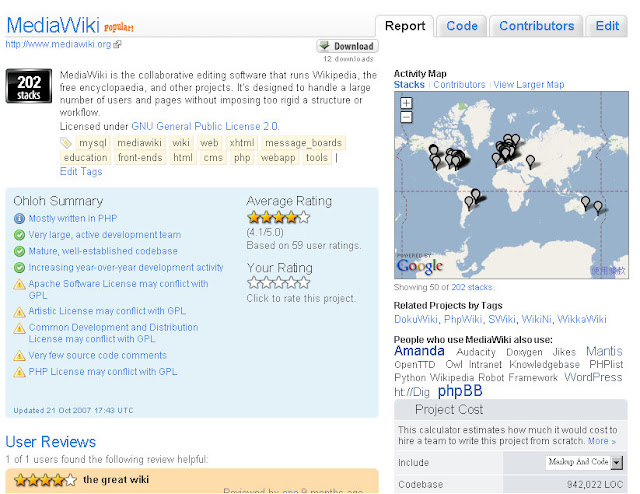Click warning icon beside Common Development and Distribution
The width and height of the screenshot is (640, 494).
click(19, 328)
